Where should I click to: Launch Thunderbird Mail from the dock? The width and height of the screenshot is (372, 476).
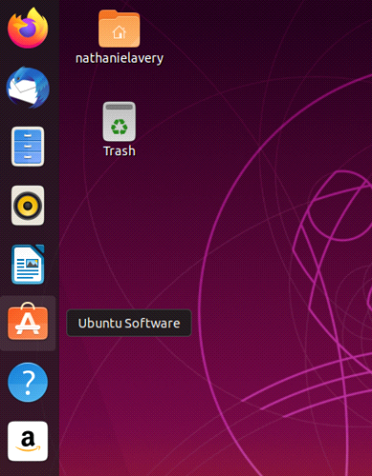[x=28, y=87]
